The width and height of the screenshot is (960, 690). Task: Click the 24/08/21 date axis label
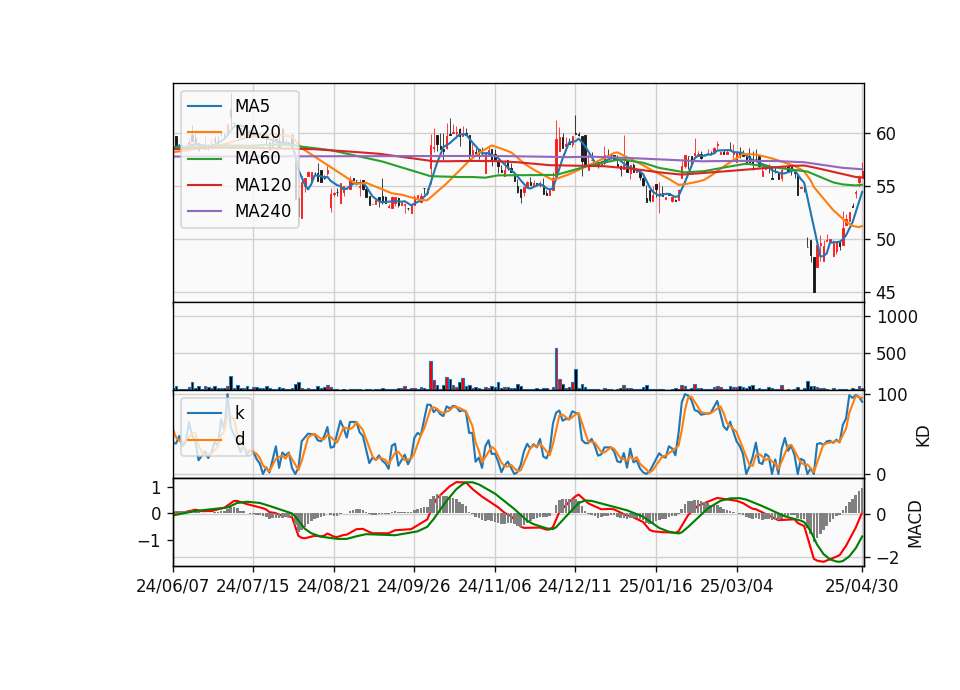(334, 586)
